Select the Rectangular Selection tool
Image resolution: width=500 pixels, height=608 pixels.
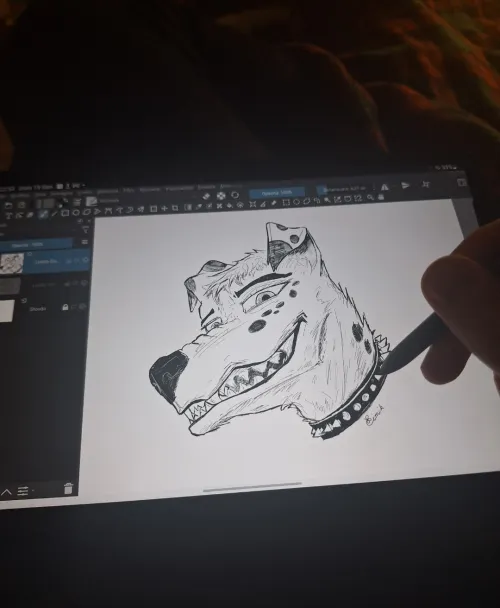pos(286,202)
